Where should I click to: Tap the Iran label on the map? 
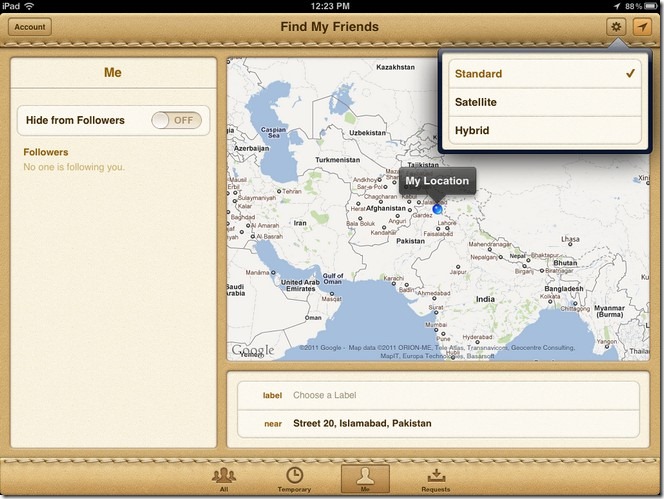(x=300, y=223)
